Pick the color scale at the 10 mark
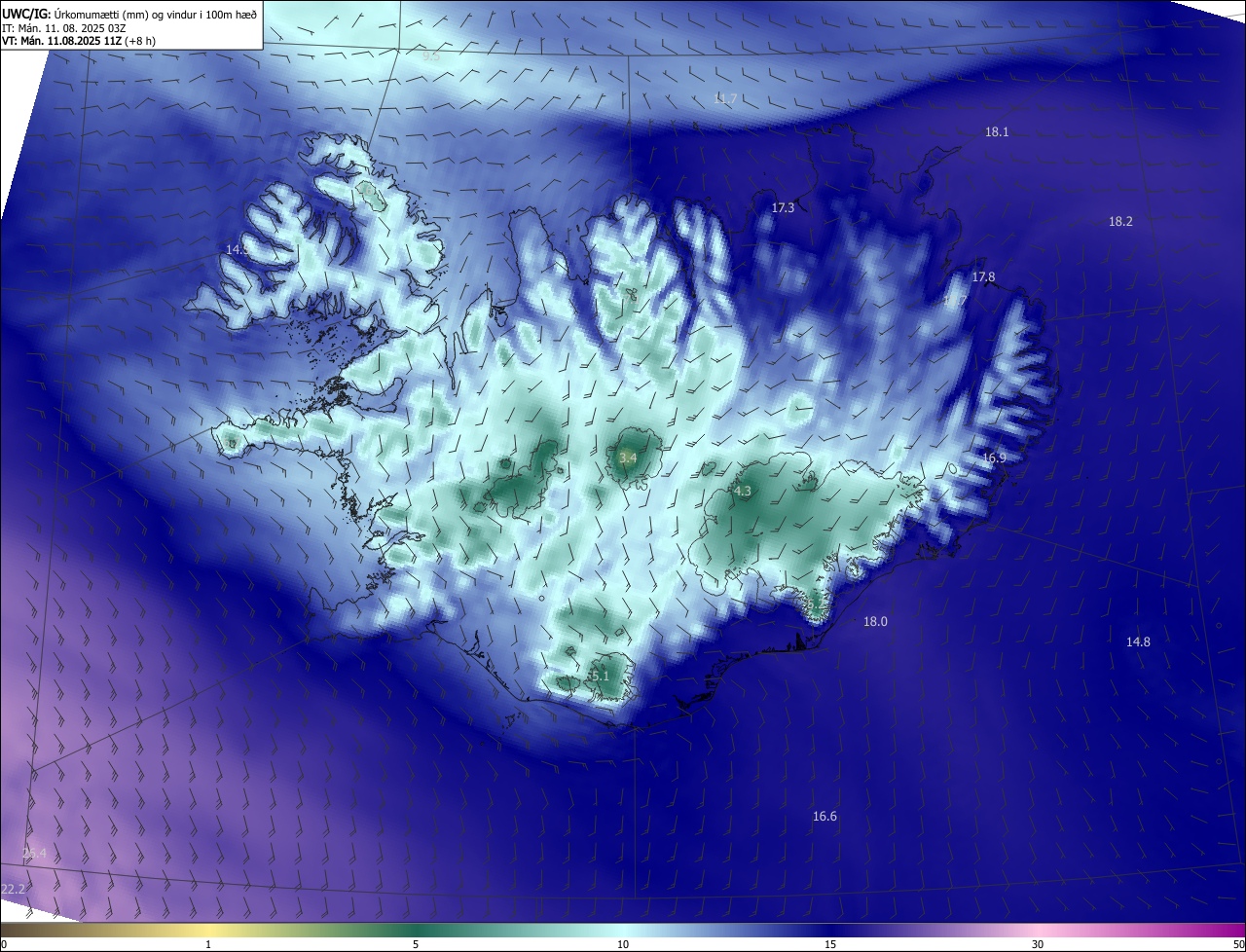Viewport: 1246px width, 952px height. 623,944
